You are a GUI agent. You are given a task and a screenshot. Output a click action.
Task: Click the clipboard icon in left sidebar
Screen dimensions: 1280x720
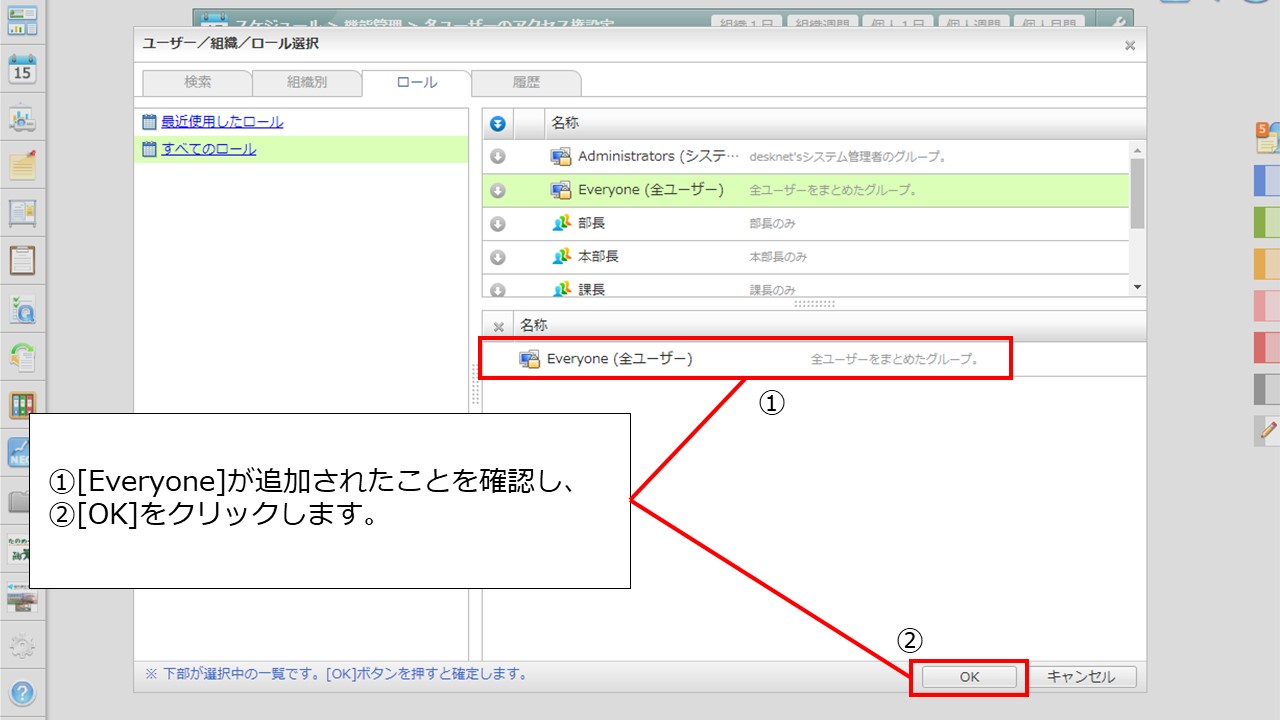[x=22, y=260]
